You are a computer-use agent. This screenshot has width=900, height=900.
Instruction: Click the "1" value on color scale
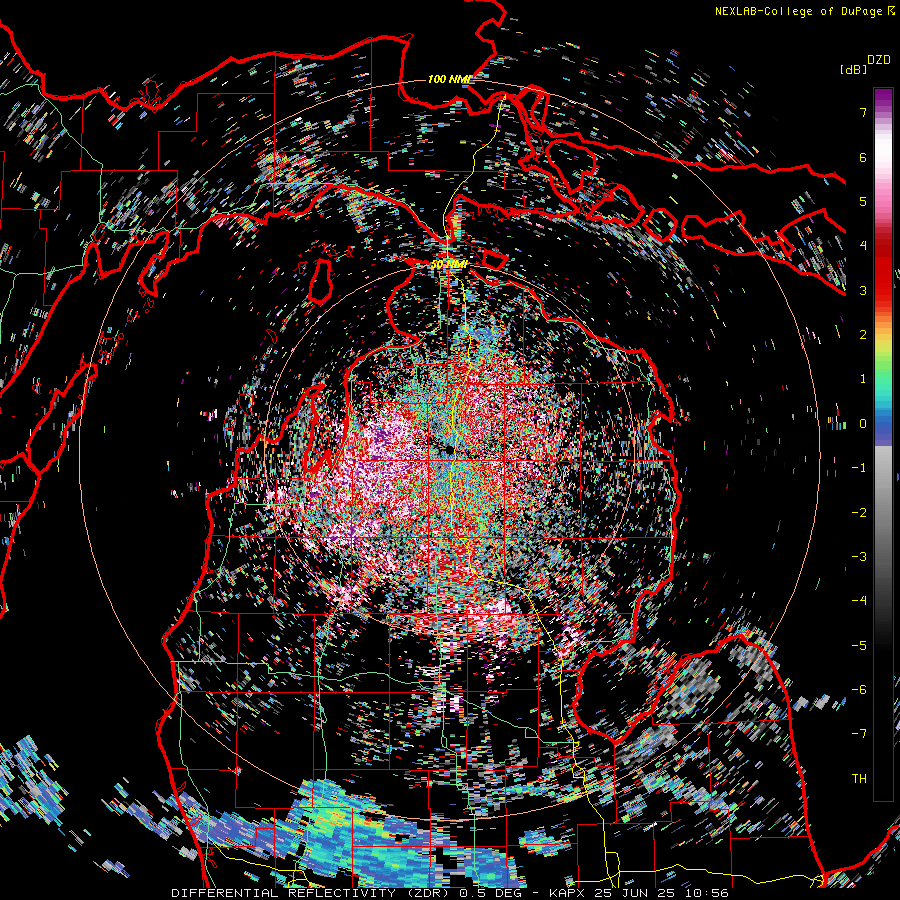(x=863, y=379)
